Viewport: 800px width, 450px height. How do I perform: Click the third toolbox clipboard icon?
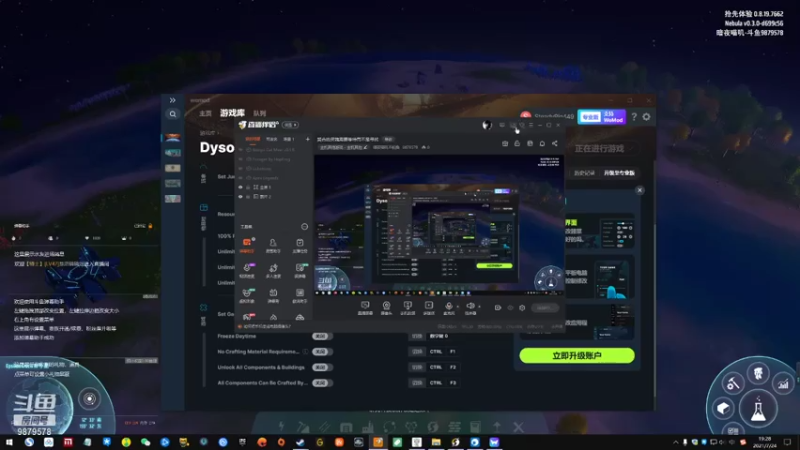tap(299, 242)
